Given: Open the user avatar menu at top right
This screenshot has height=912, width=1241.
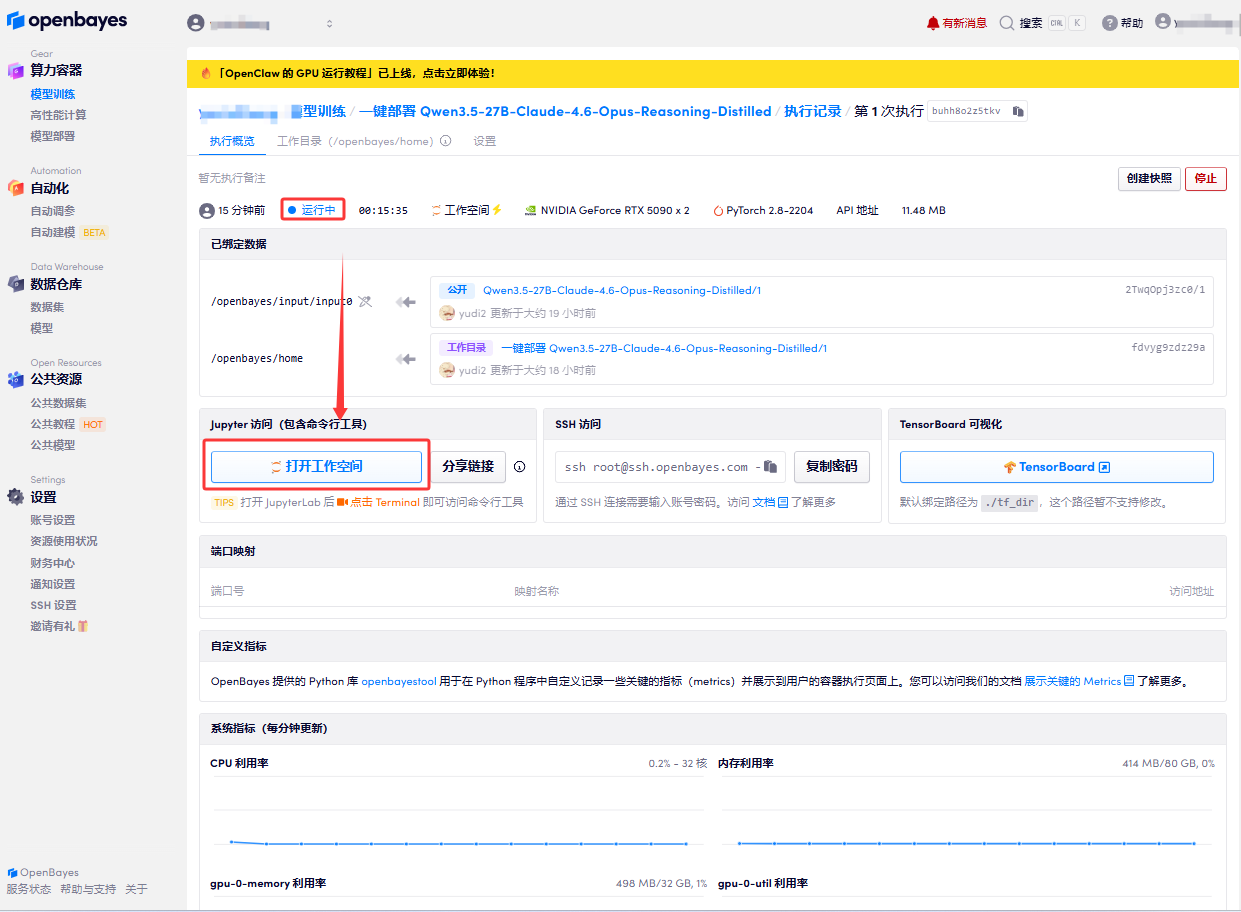Looking at the screenshot, I should 1162,21.
